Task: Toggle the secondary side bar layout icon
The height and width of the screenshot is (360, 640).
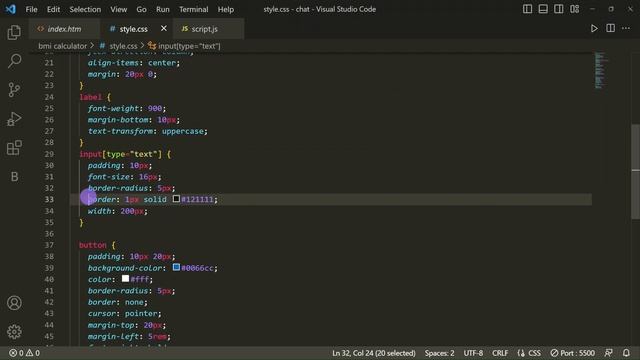Action: click(x=559, y=9)
